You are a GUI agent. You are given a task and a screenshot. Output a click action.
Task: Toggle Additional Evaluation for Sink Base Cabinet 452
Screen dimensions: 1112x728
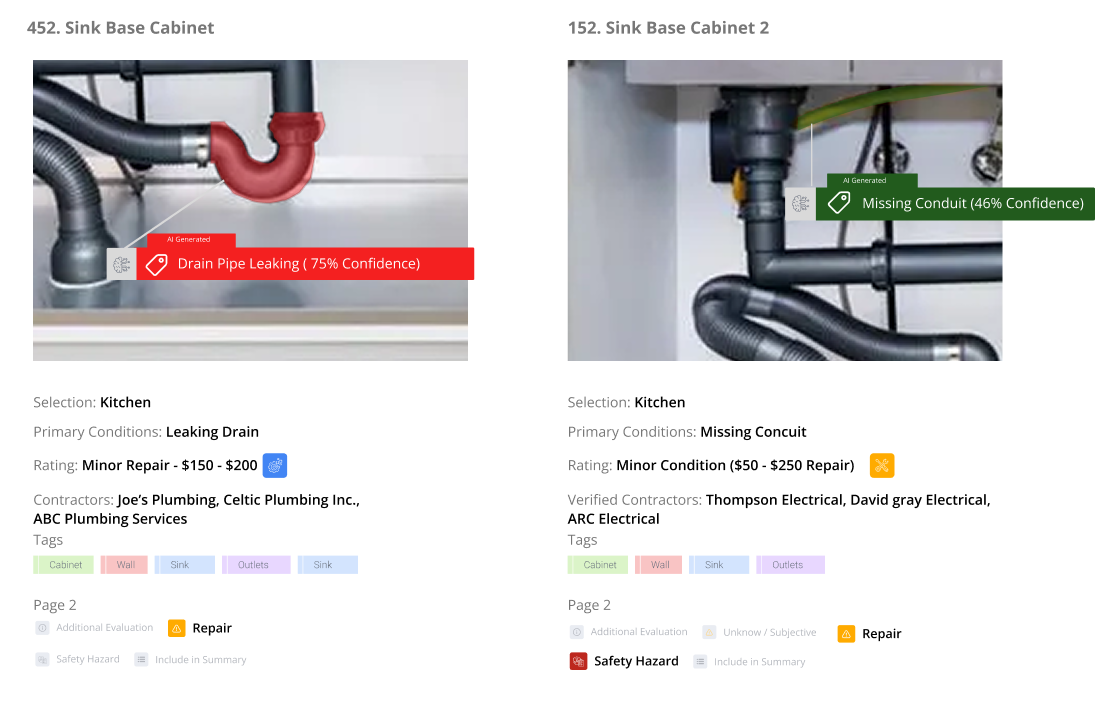coord(94,628)
